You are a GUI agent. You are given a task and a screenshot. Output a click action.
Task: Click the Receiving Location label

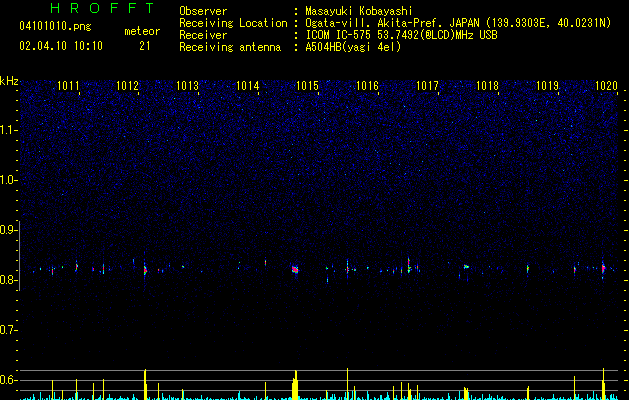point(233,23)
